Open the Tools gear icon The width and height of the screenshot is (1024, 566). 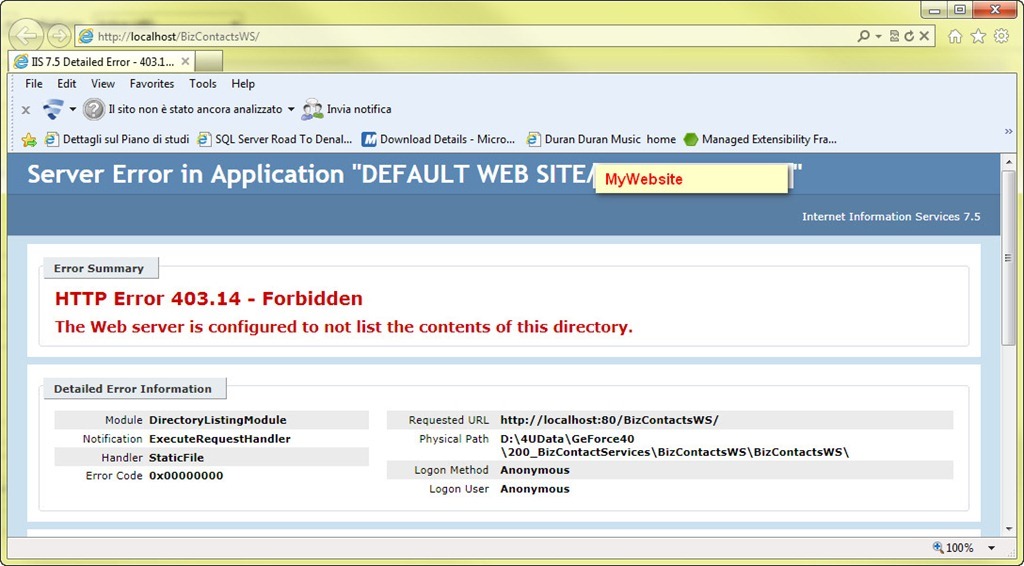pyautogui.click(x=1001, y=36)
